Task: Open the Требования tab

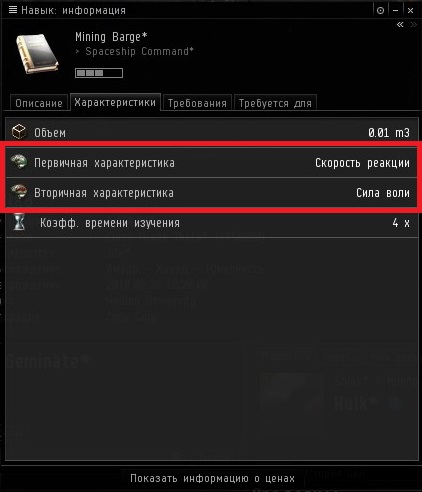Action: click(x=197, y=103)
